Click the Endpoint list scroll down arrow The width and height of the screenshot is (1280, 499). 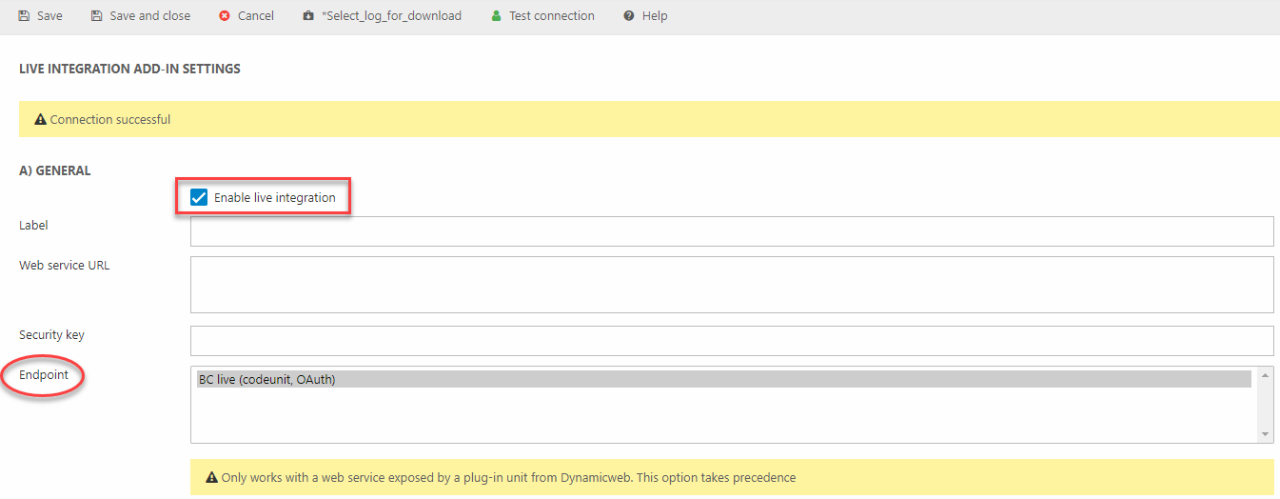(1266, 434)
